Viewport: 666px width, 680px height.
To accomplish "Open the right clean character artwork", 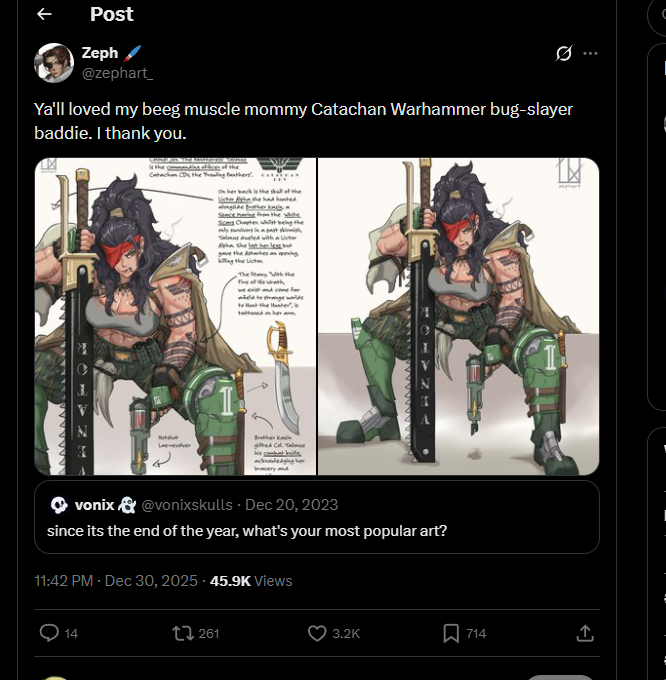I will coord(458,316).
